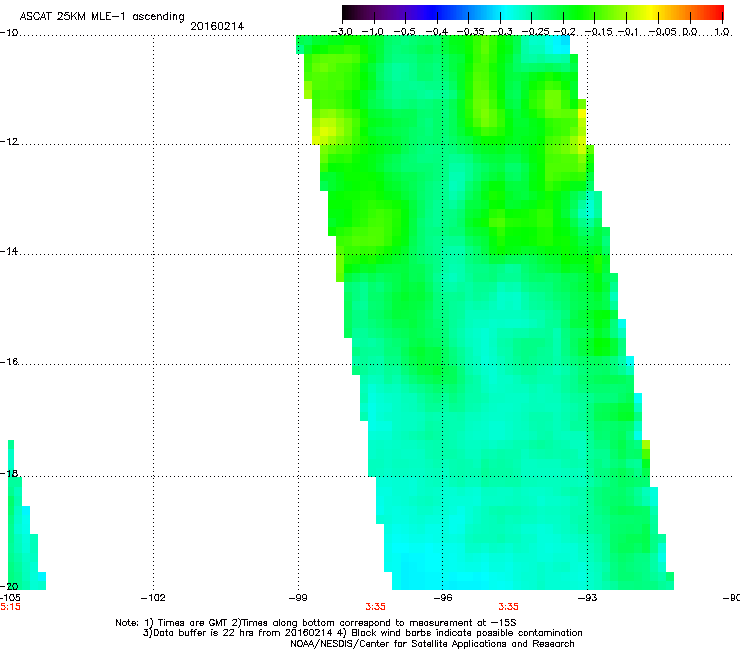Viewport: 740px width, 650px height.
Task: Click the 'NOAA/NESDIS/Center for Satellite Applications and Research' credit
Action: (432, 644)
